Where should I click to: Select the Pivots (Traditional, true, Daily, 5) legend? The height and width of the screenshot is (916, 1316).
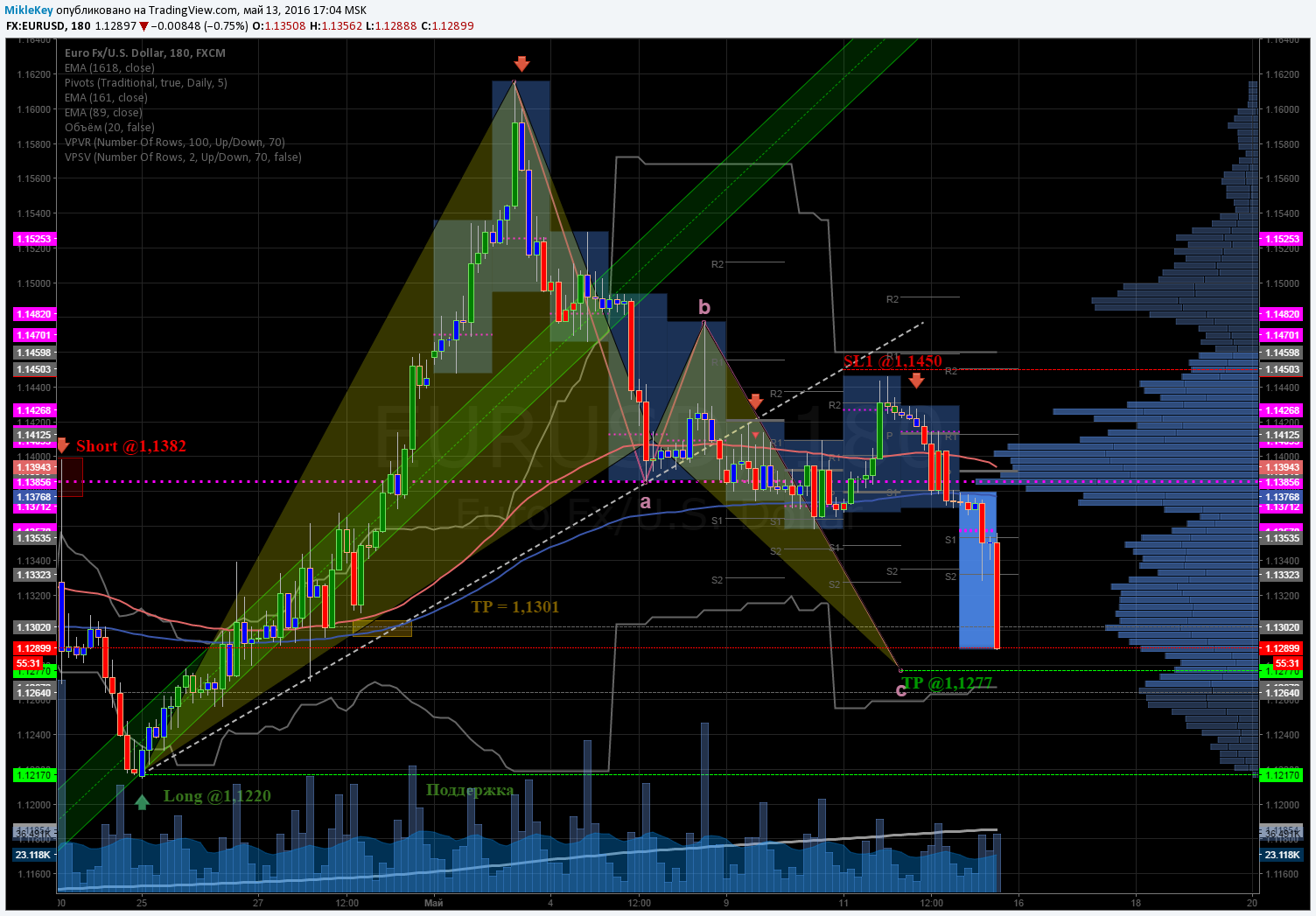(x=146, y=82)
